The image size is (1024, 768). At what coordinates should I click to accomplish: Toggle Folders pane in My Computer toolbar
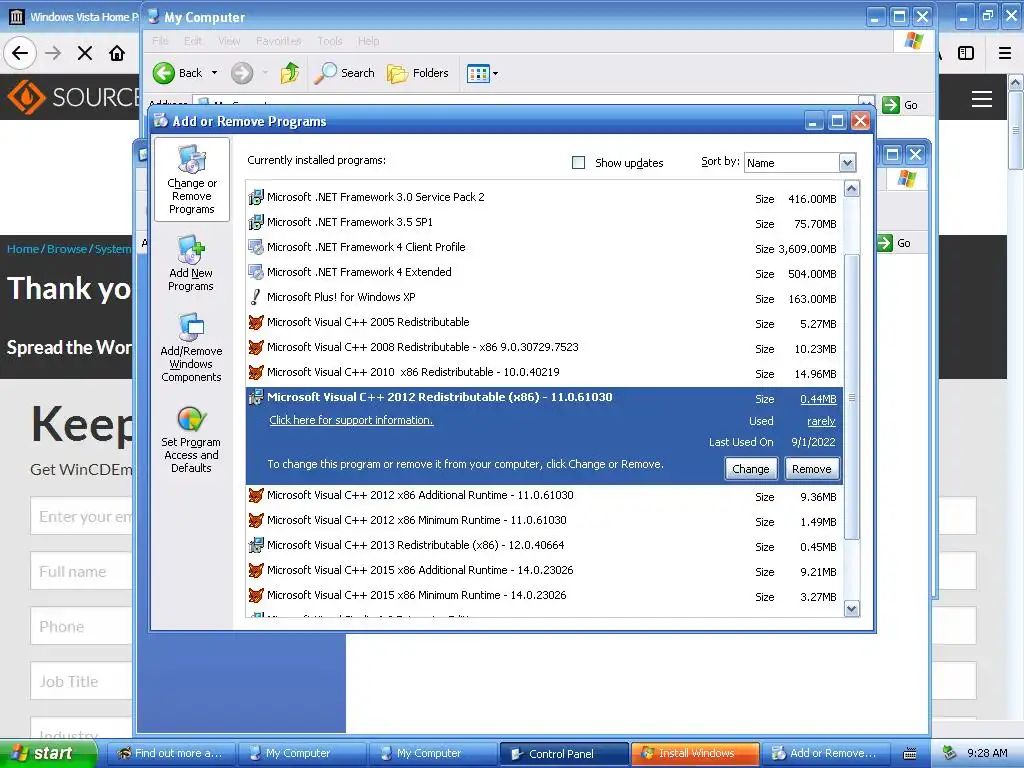(x=417, y=73)
